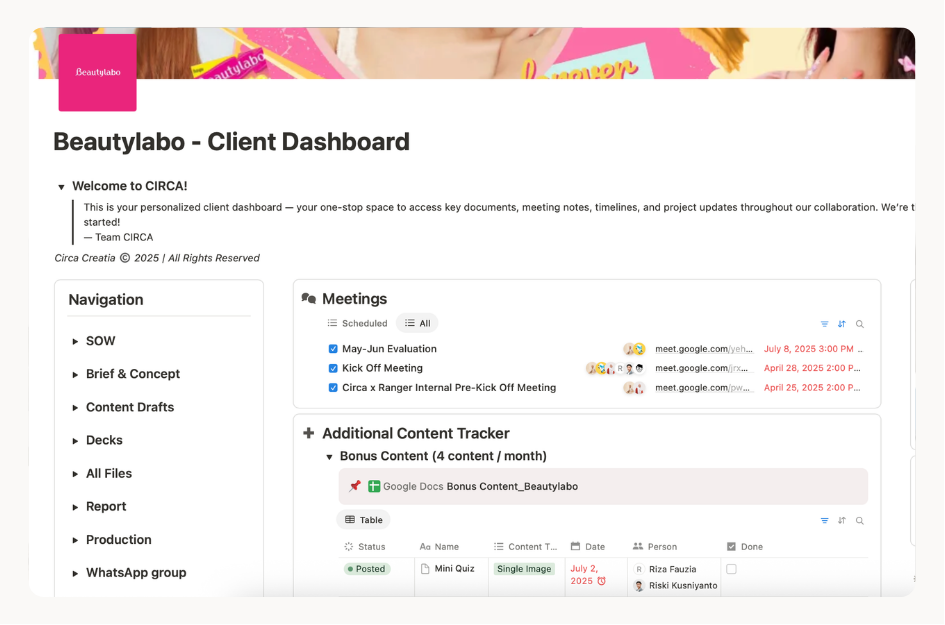945x625 pixels.
Task: Expand the All Files section
Action: 75,474
